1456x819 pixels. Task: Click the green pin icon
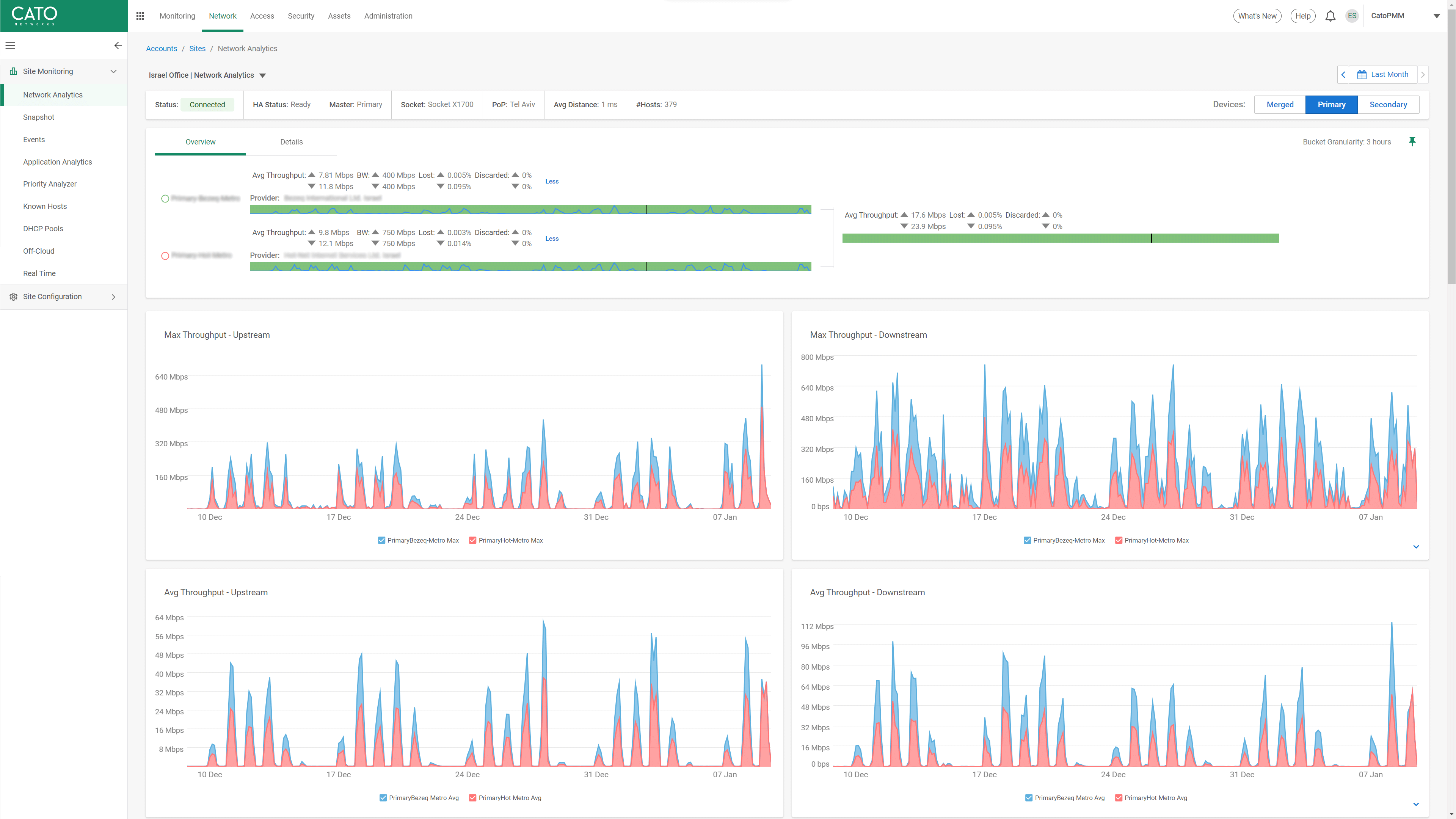[x=1412, y=141]
